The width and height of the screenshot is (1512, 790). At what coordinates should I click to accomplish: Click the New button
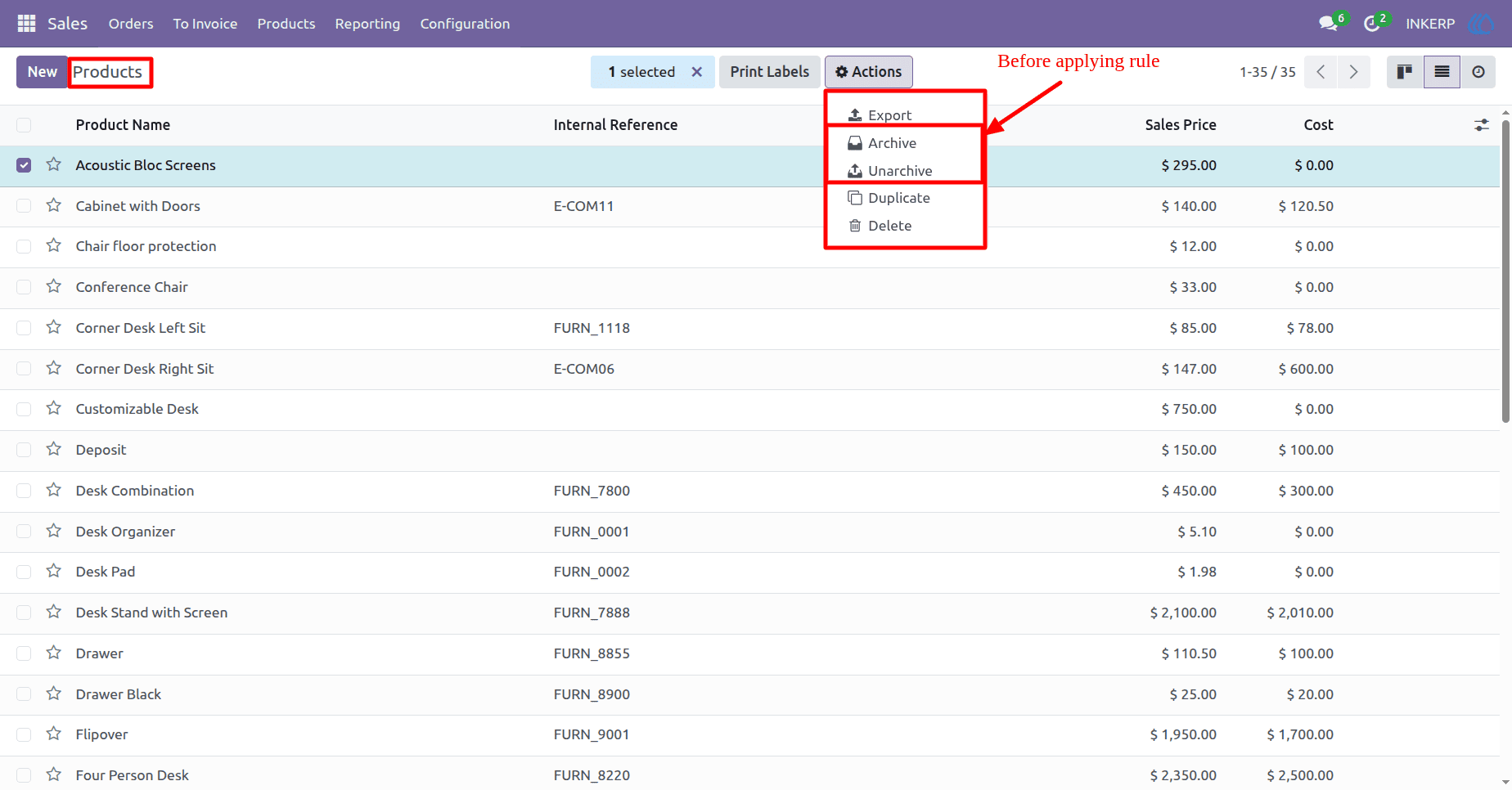point(42,72)
